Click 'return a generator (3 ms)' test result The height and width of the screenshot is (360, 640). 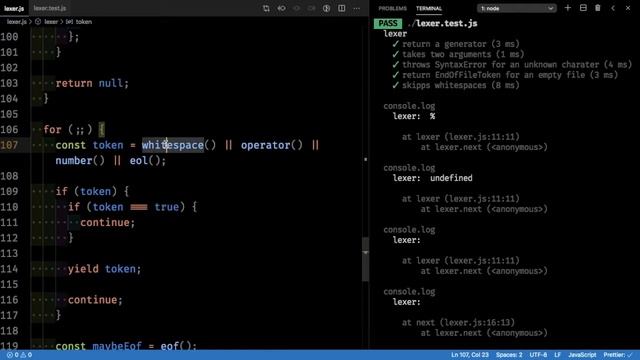pos(461,44)
